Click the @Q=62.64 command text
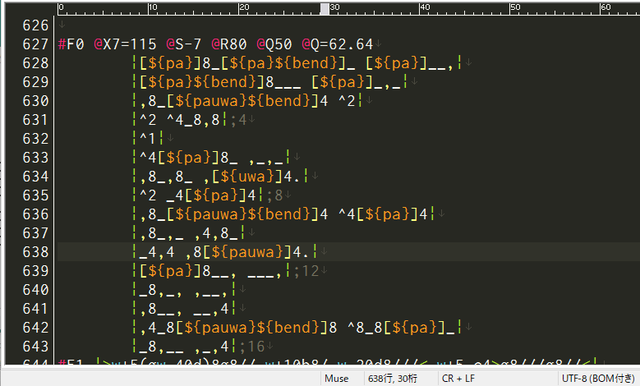The width and height of the screenshot is (640, 386). click(337, 44)
